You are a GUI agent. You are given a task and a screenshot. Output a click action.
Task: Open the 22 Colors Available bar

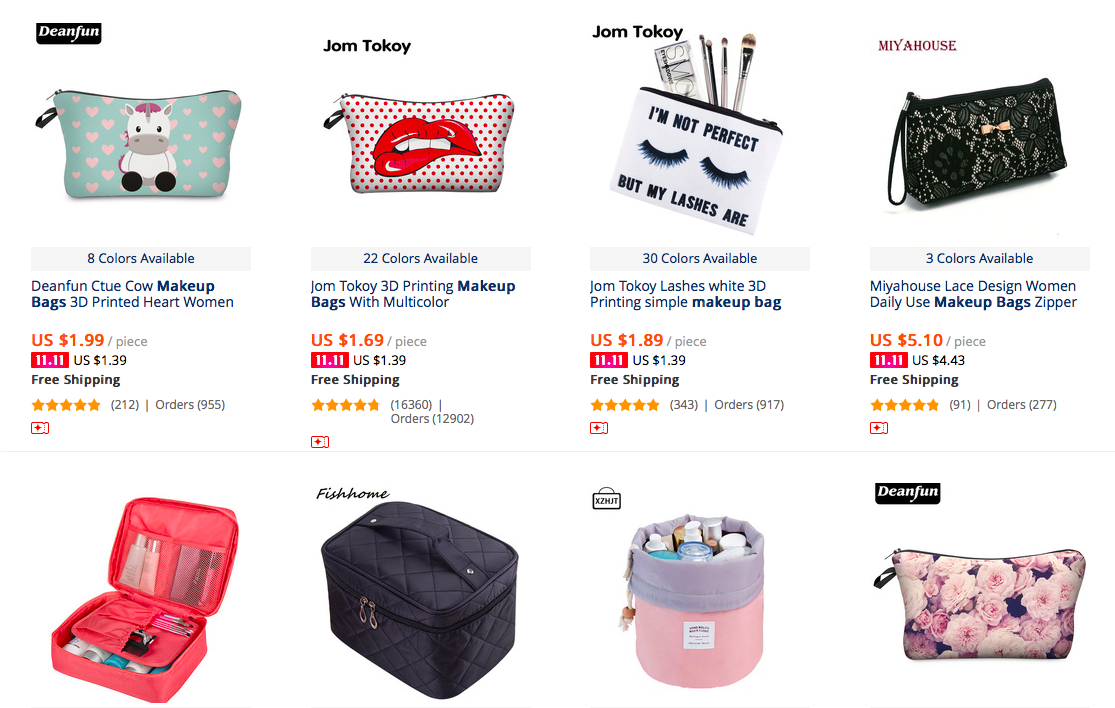pyautogui.click(x=420, y=259)
